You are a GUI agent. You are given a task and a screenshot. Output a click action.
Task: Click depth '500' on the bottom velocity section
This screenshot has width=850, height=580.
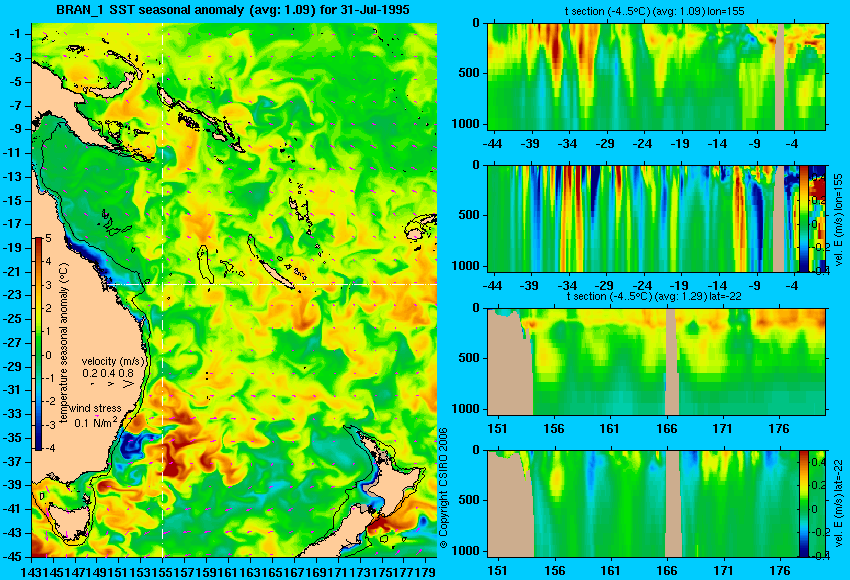point(469,500)
